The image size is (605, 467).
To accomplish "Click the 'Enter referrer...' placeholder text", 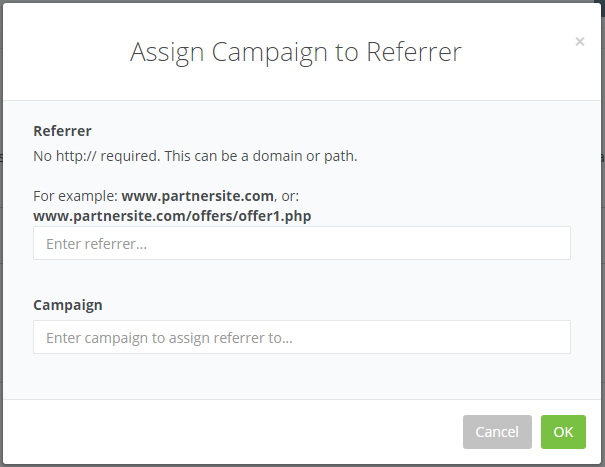I will (97, 244).
